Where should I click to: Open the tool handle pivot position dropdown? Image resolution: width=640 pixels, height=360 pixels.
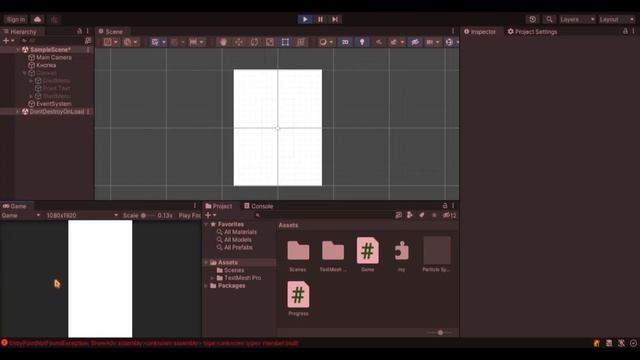(x=111, y=42)
